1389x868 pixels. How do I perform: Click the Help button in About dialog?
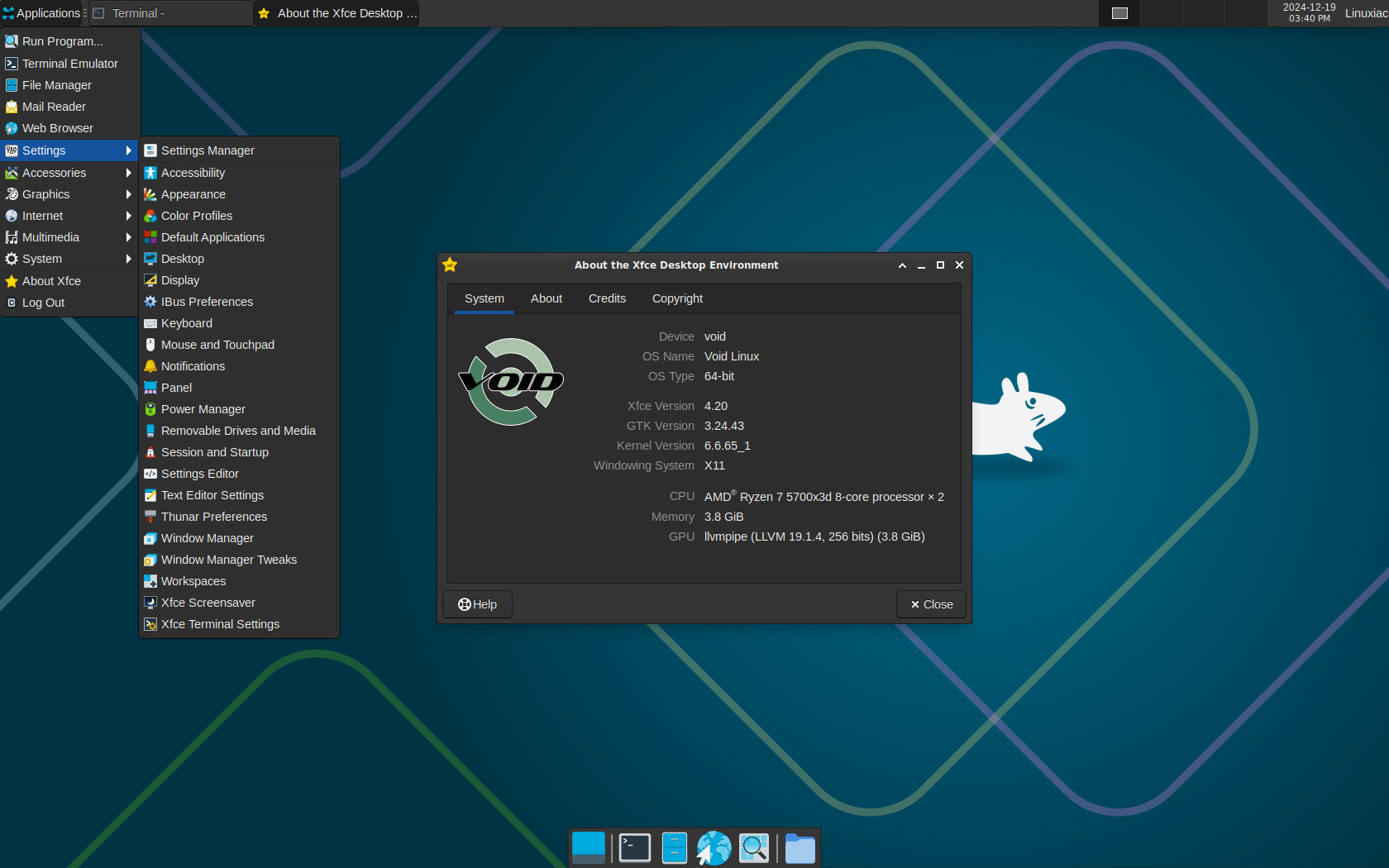478,604
